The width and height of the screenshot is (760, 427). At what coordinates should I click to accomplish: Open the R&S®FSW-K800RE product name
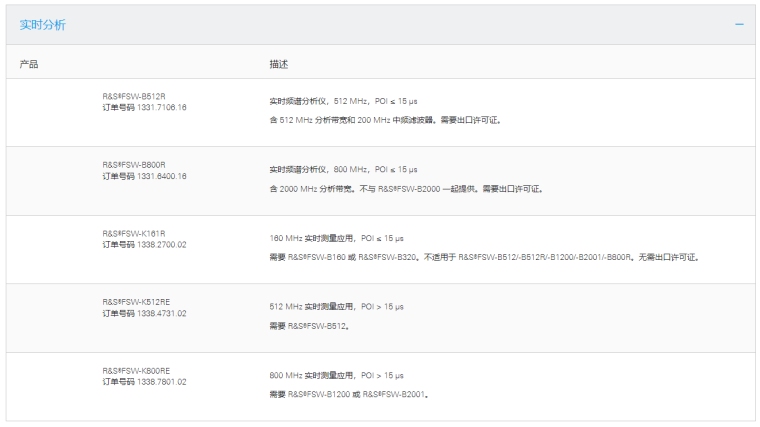pyautogui.click(x=135, y=370)
